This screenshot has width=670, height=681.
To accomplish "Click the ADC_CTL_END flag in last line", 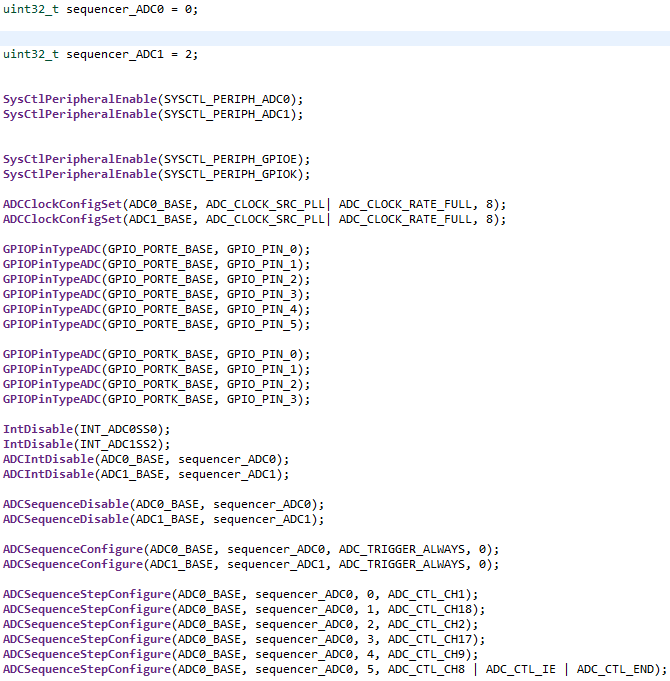I will [x=615, y=669].
